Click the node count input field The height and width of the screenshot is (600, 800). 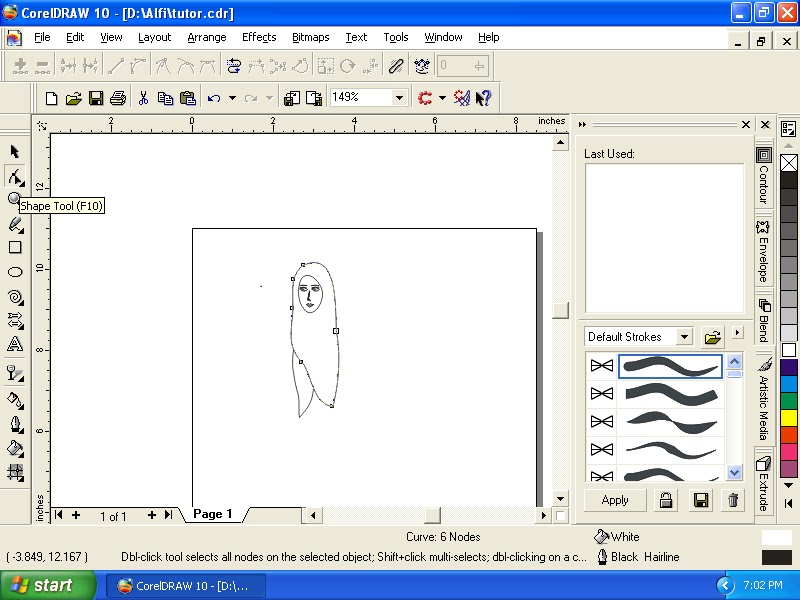462,66
